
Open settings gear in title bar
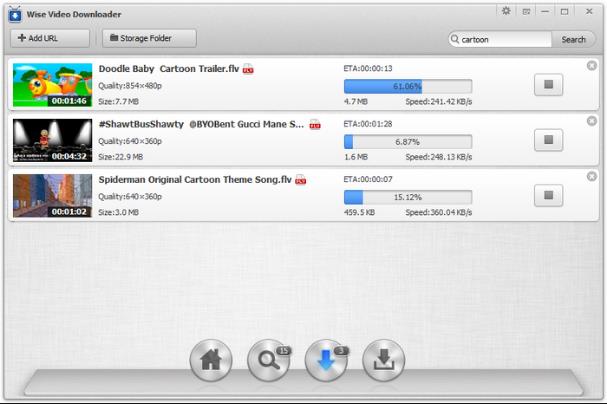pyautogui.click(x=506, y=11)
